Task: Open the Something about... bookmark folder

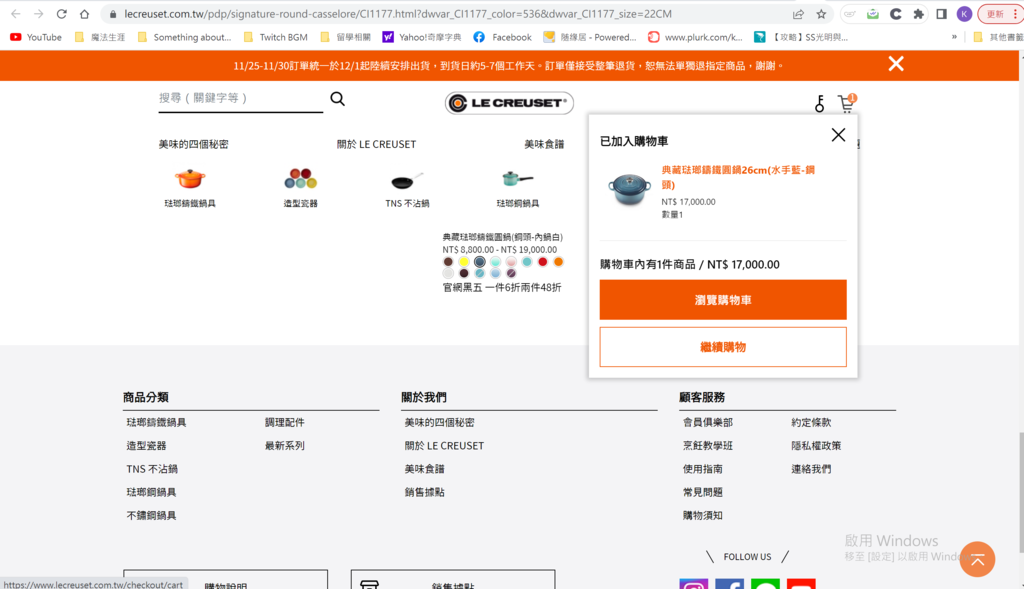Action: 184,37
